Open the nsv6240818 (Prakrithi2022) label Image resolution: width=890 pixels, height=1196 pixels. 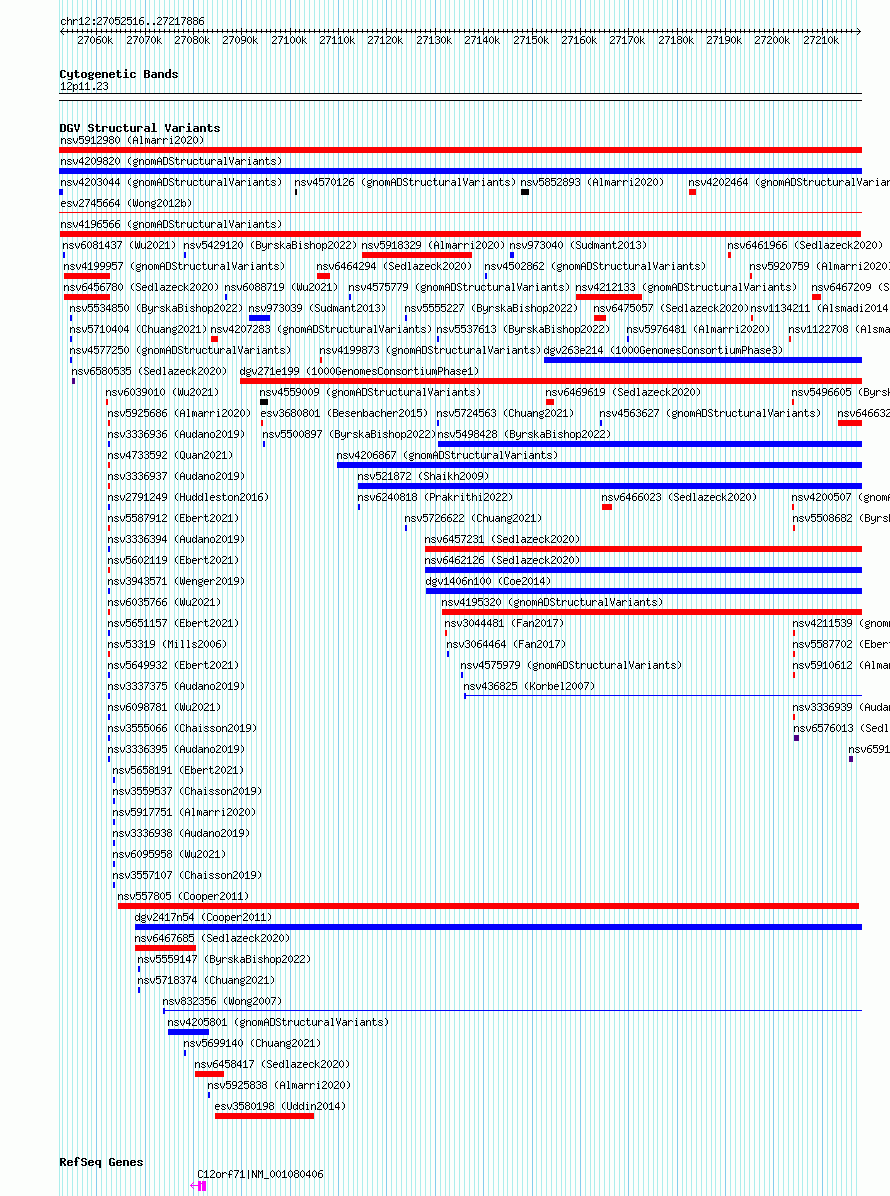coord(435,497)
